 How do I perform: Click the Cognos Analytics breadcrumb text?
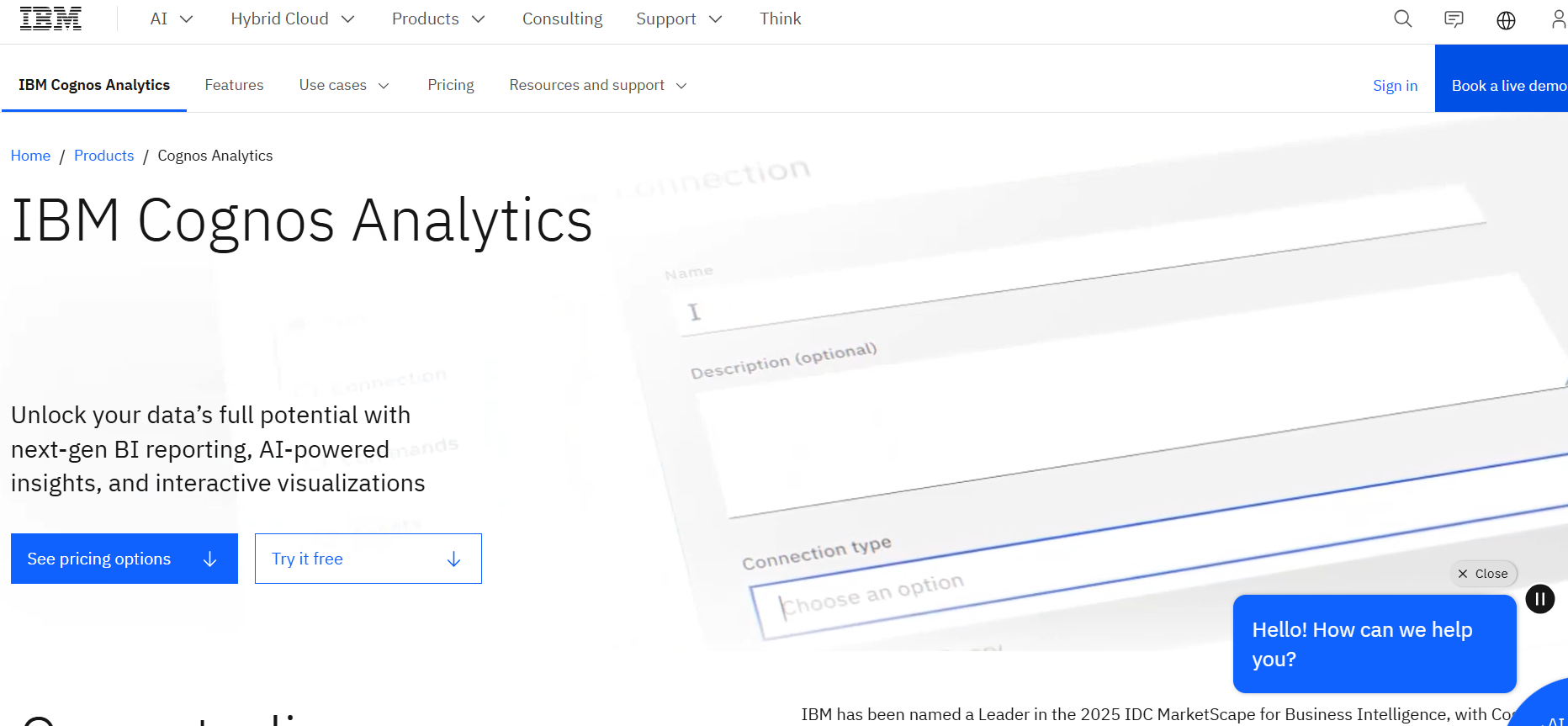(215, 156)
